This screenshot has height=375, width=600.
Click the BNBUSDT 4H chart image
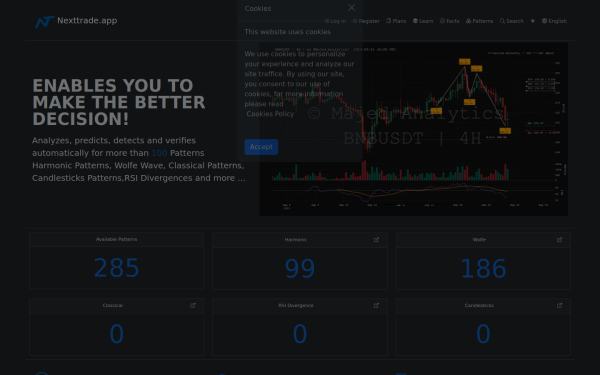414,129
